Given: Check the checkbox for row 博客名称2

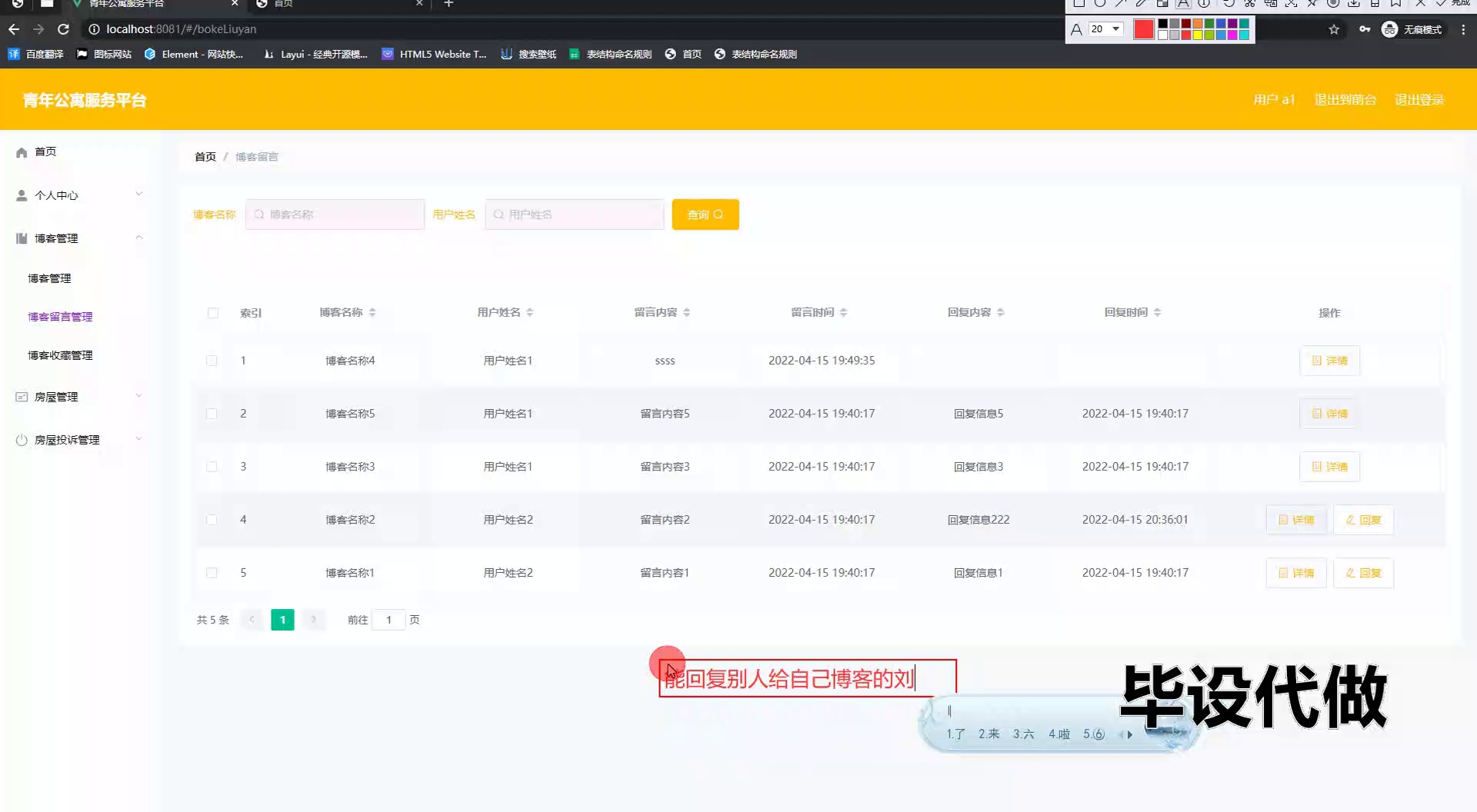Looking at the screenshot, I should point(212,520).
